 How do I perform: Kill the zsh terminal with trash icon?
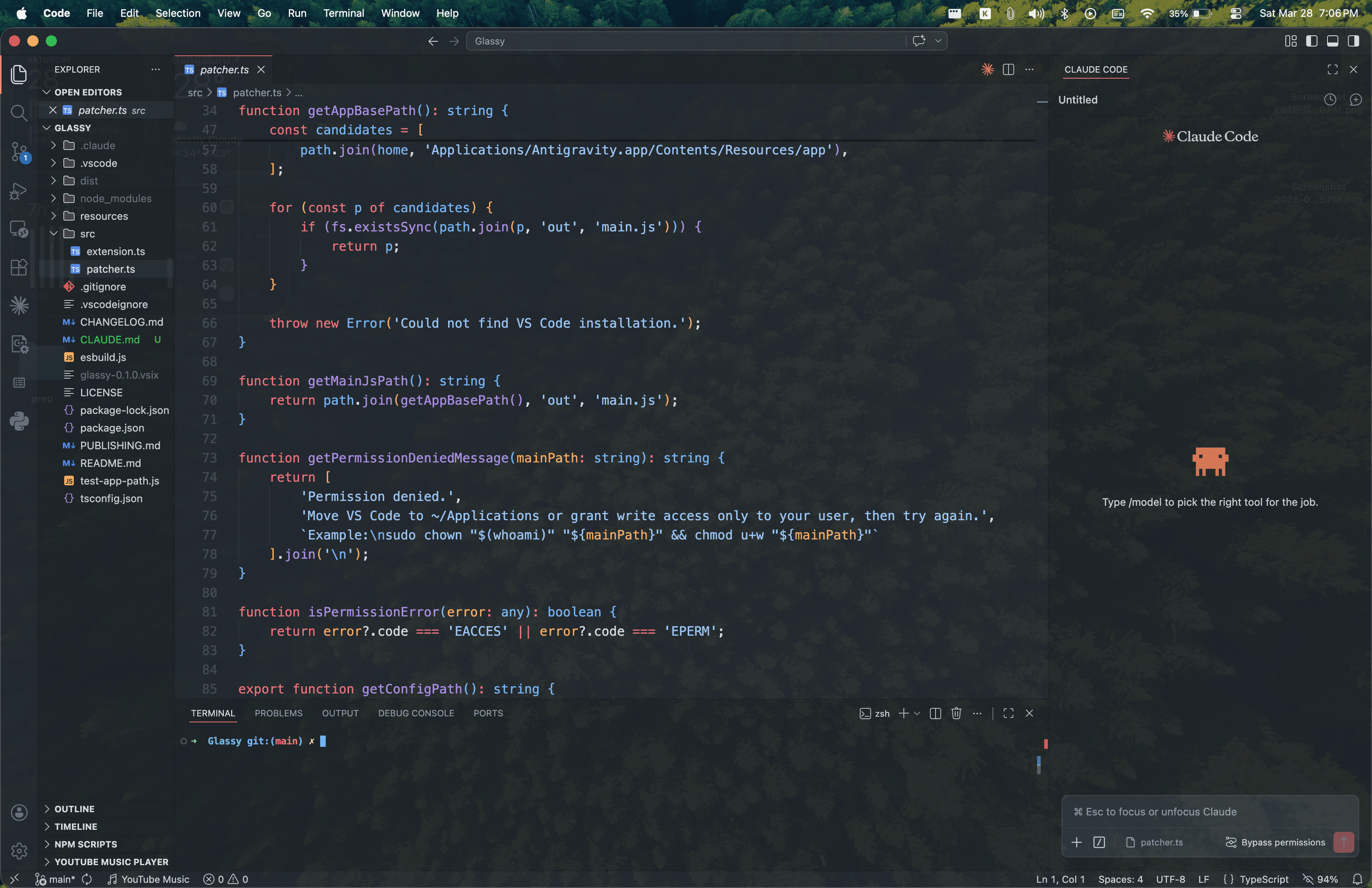956,713
